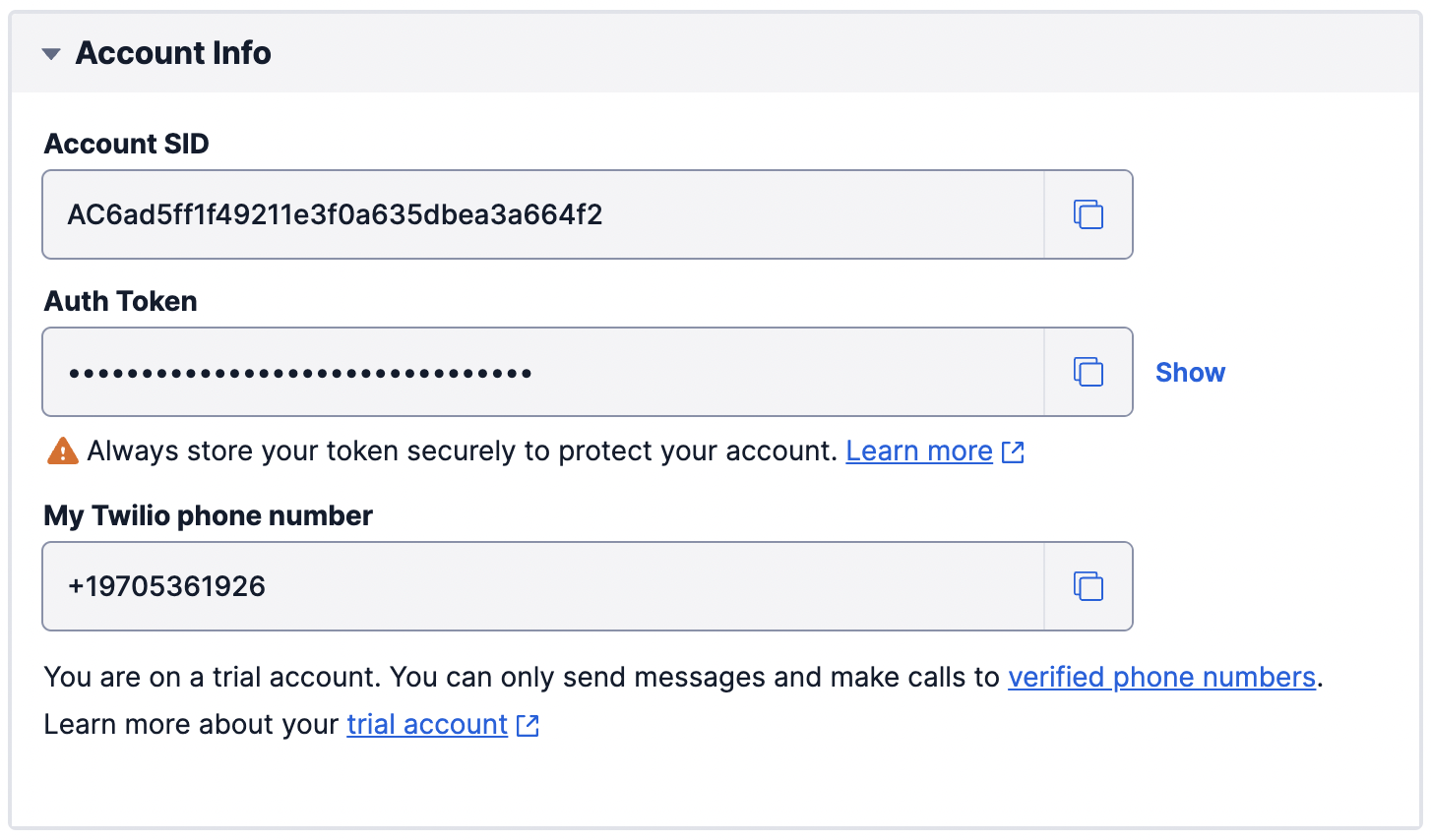Image resolution: width=1431 pixels, height=840 pixels.
Task: Click external-link icon beside trial account
Action: click(529, 725)
